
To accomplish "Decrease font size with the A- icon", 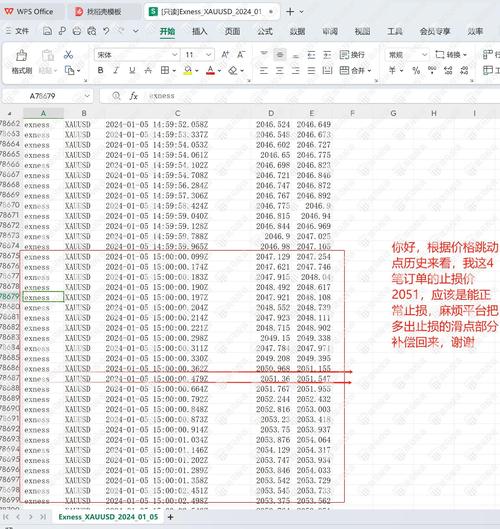I will pyautogui.click(x=241, y=55).
